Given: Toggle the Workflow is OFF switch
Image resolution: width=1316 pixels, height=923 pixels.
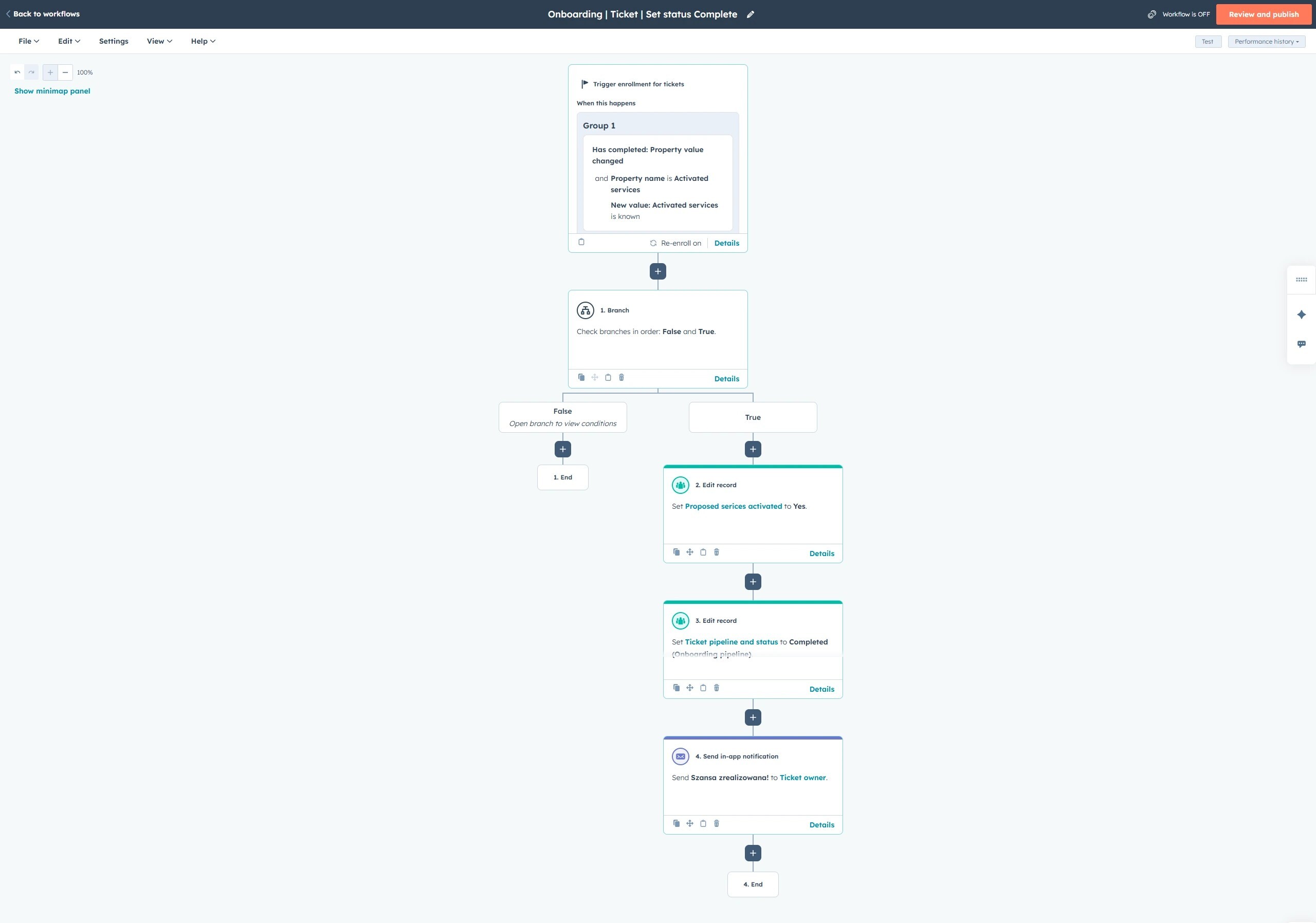Looking at the screenshot, I should point(1152,14).
